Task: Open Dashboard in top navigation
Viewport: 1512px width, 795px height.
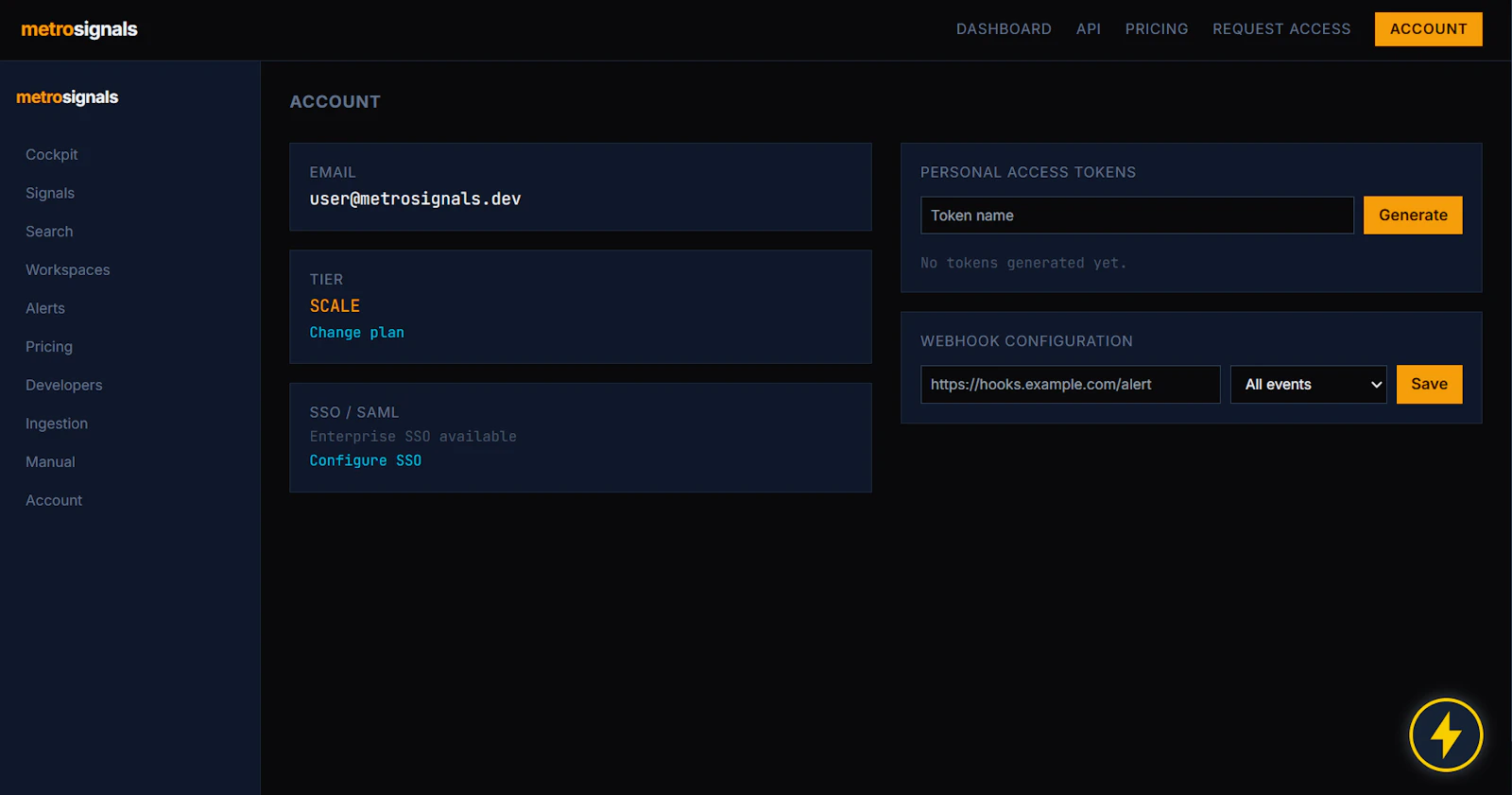Action: 1004,29
